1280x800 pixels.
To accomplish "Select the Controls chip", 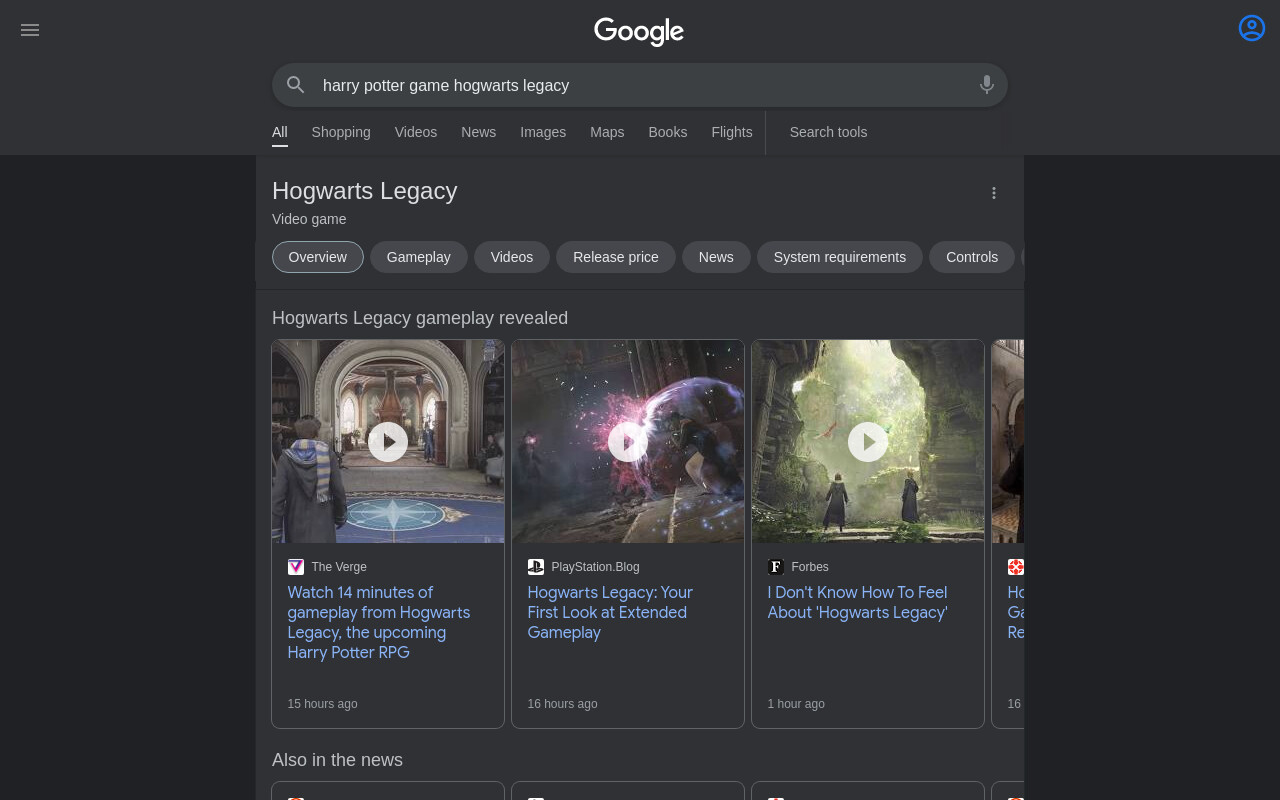I will [x=972, y=257].
